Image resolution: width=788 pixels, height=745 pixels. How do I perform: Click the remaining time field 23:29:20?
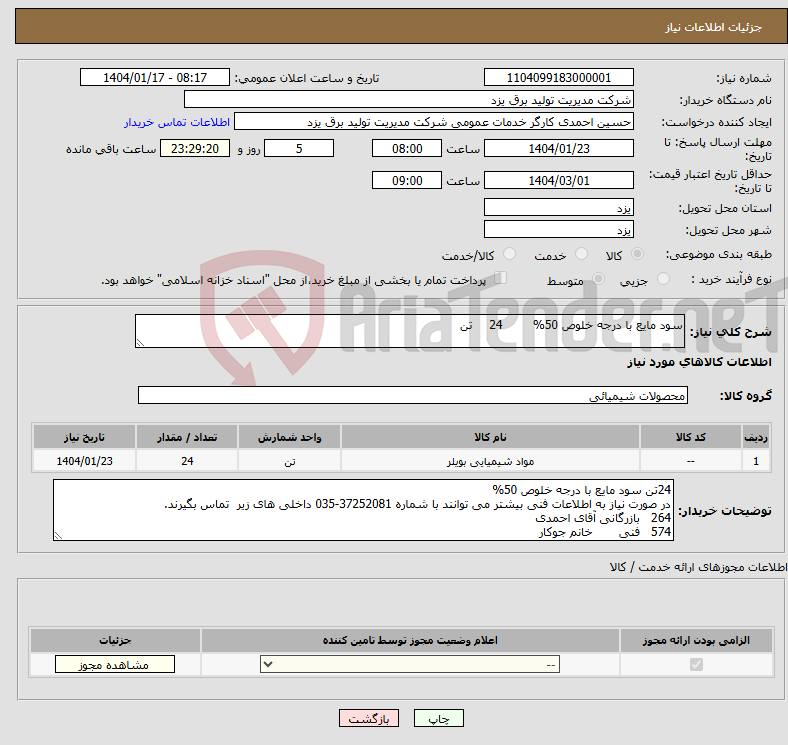point(195,148)
